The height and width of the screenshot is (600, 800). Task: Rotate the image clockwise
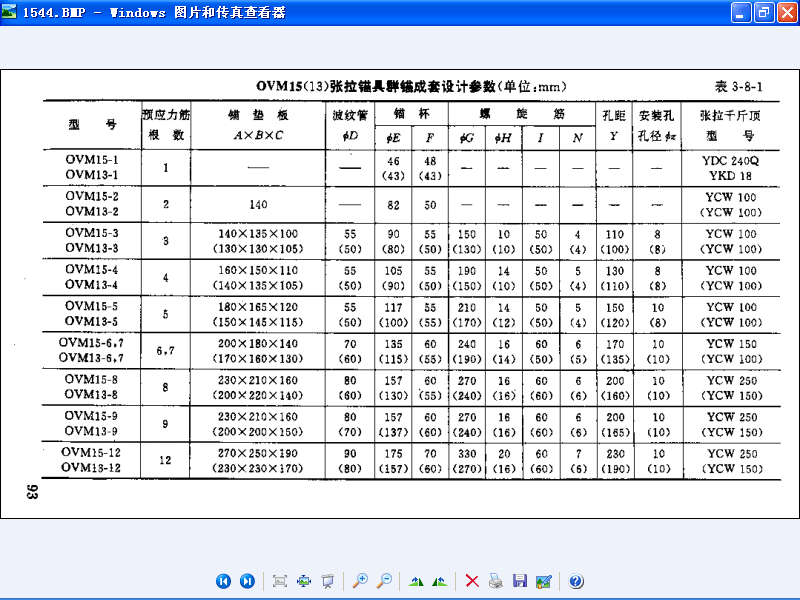[416, 581]
